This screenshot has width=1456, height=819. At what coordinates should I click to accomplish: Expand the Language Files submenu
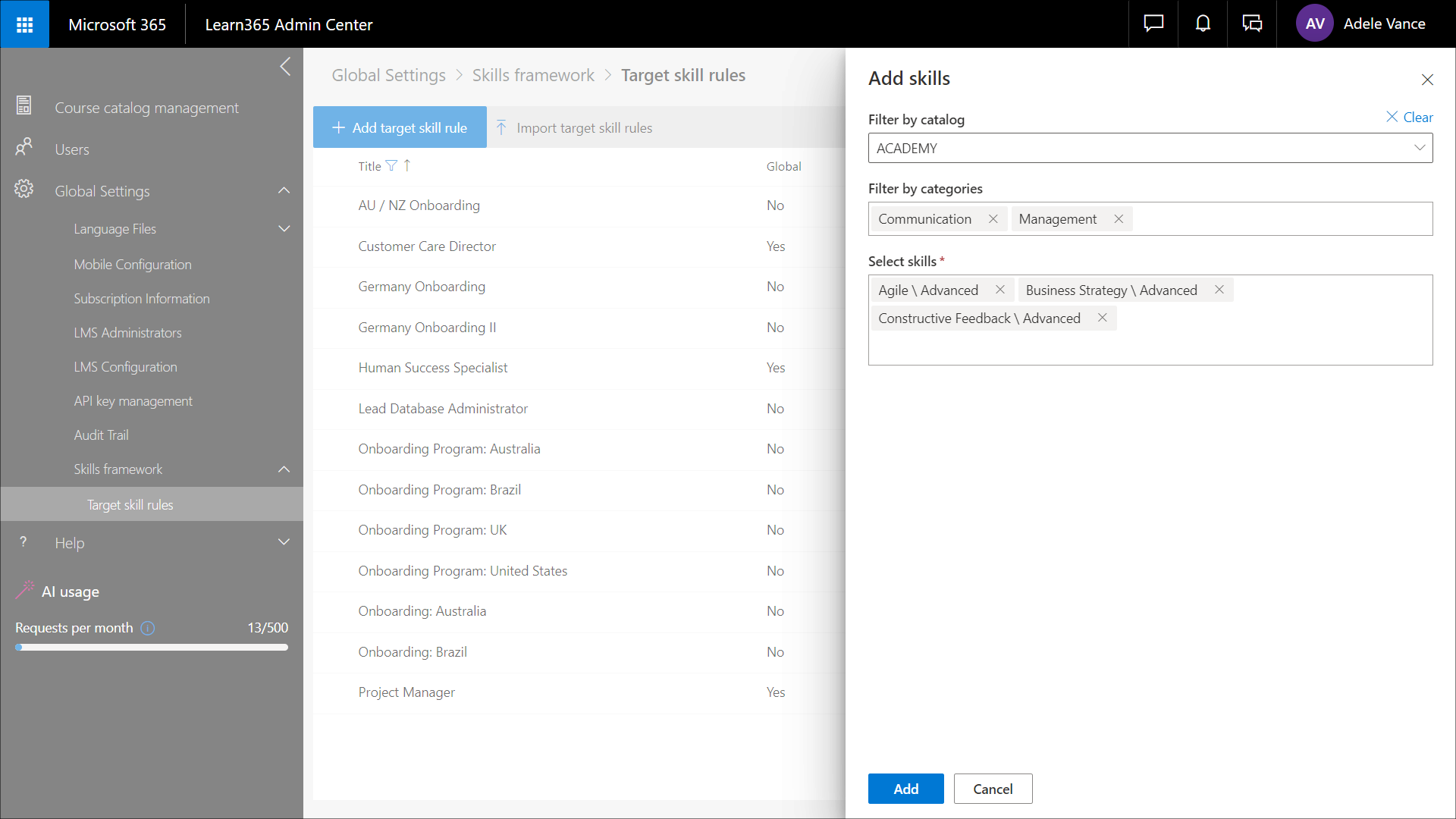pos(284,229)
